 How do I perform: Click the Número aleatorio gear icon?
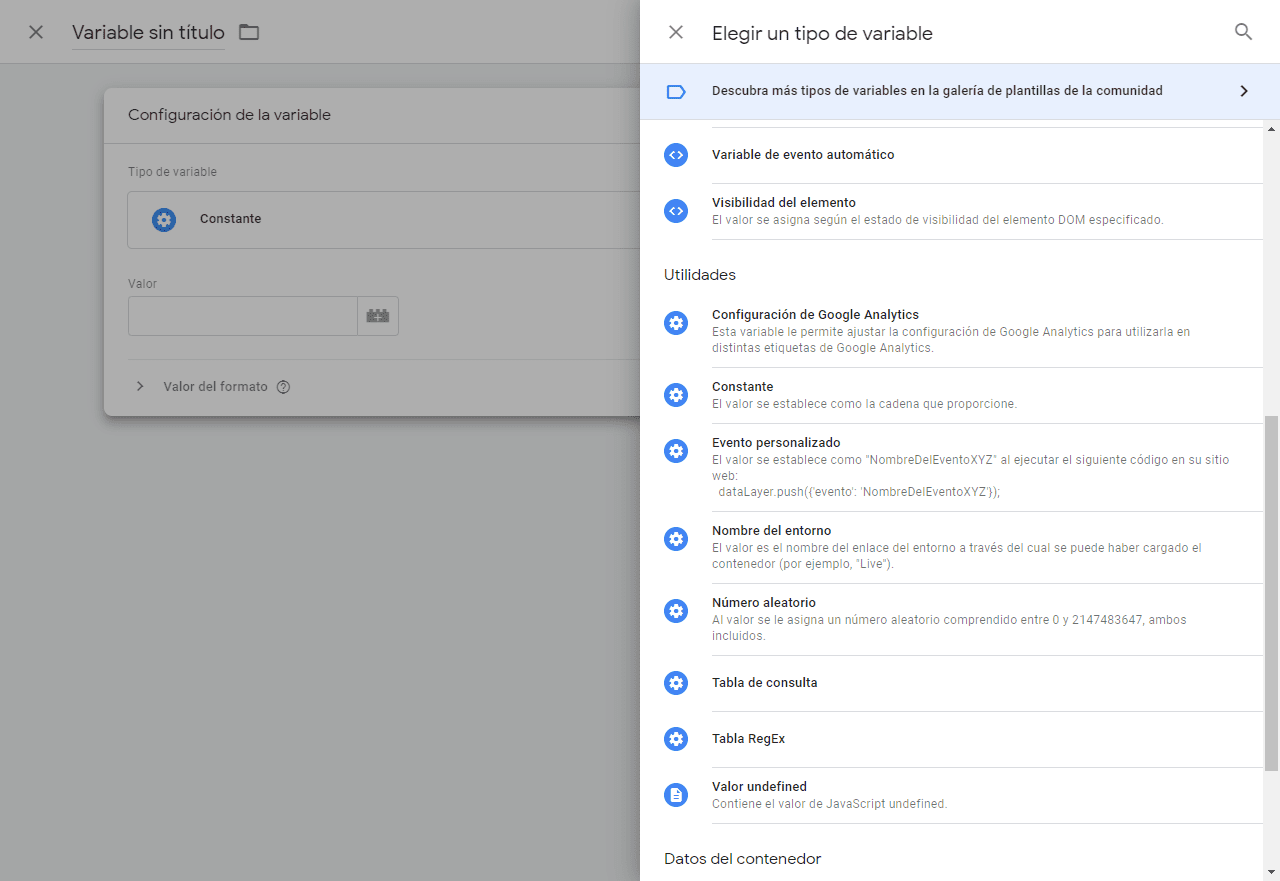(676, 611)
